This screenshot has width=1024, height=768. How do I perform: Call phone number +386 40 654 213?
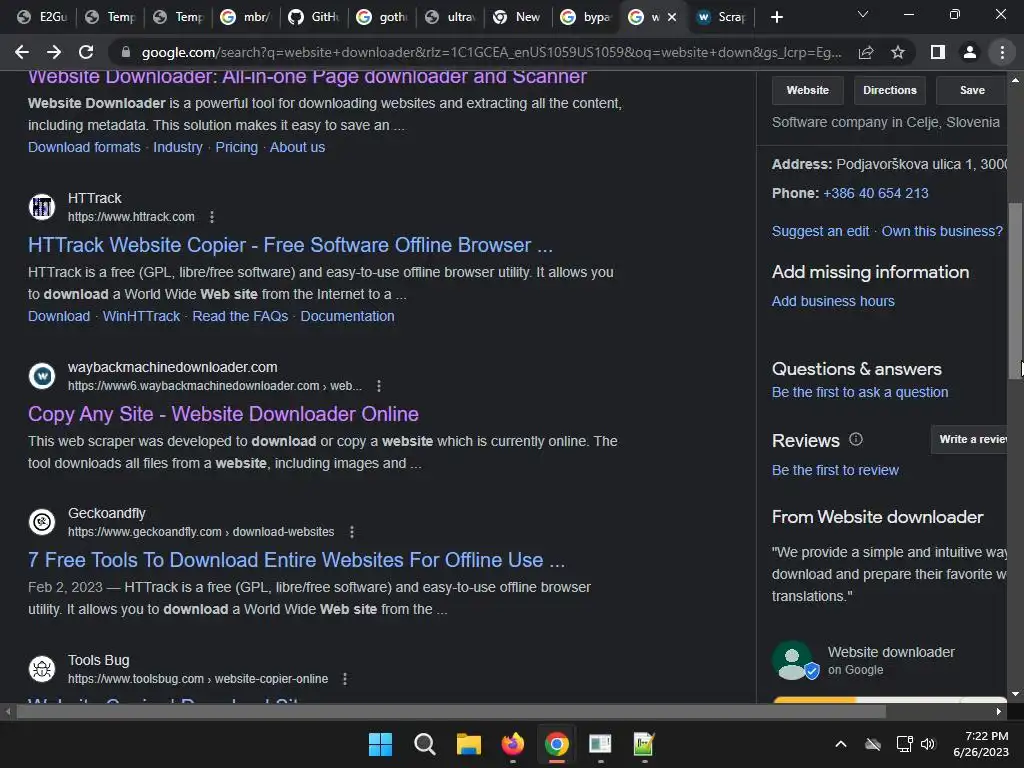876,193
